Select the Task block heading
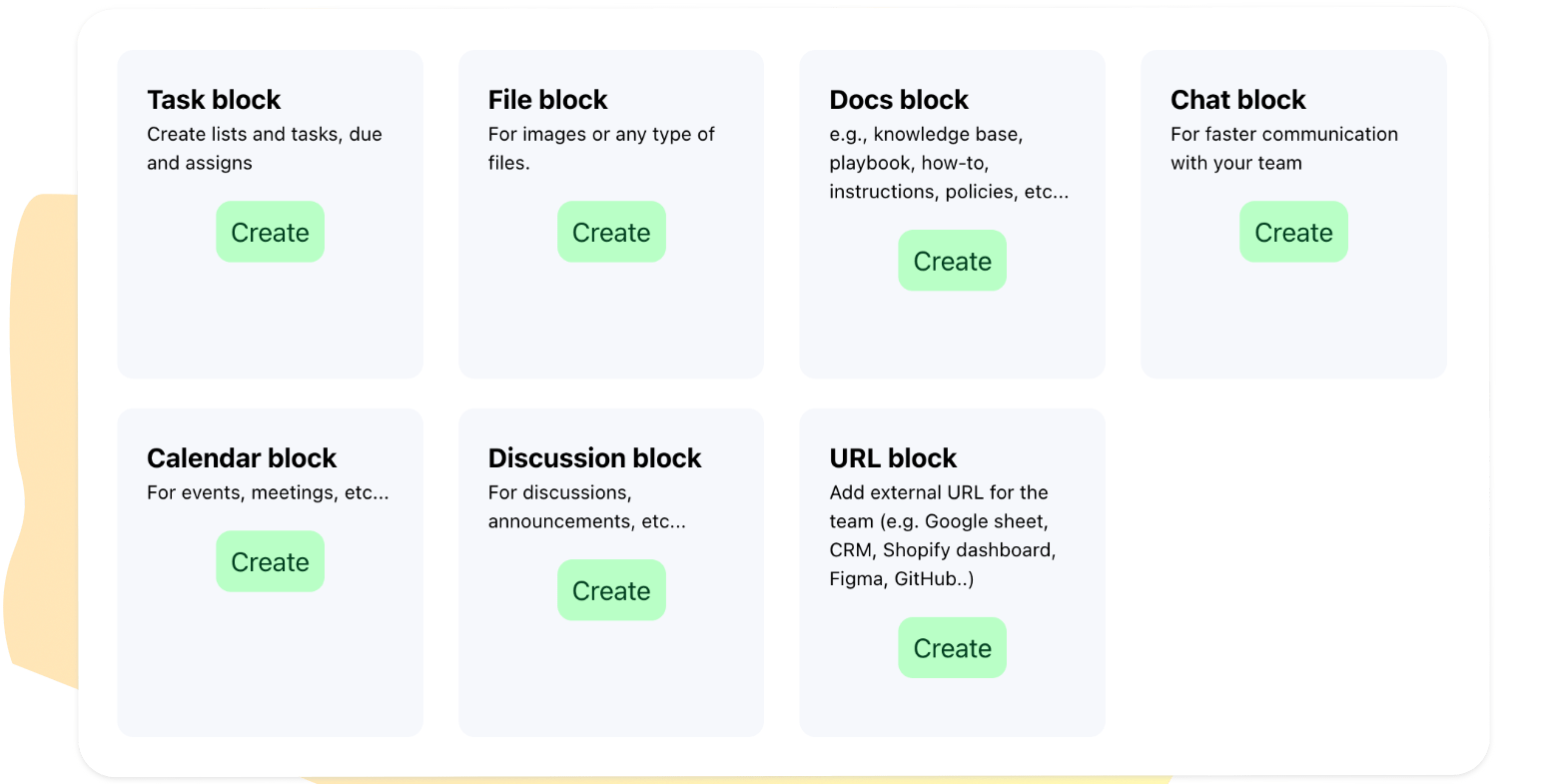 [x=214, y=100]
